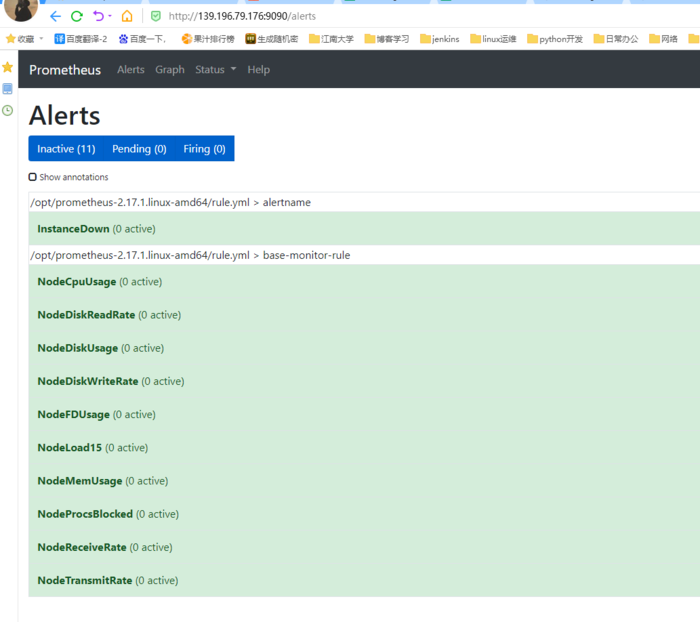Viewport: 700px width, 622px height.
Task: Toggle the Pending (0) filter
Action: 139,149
